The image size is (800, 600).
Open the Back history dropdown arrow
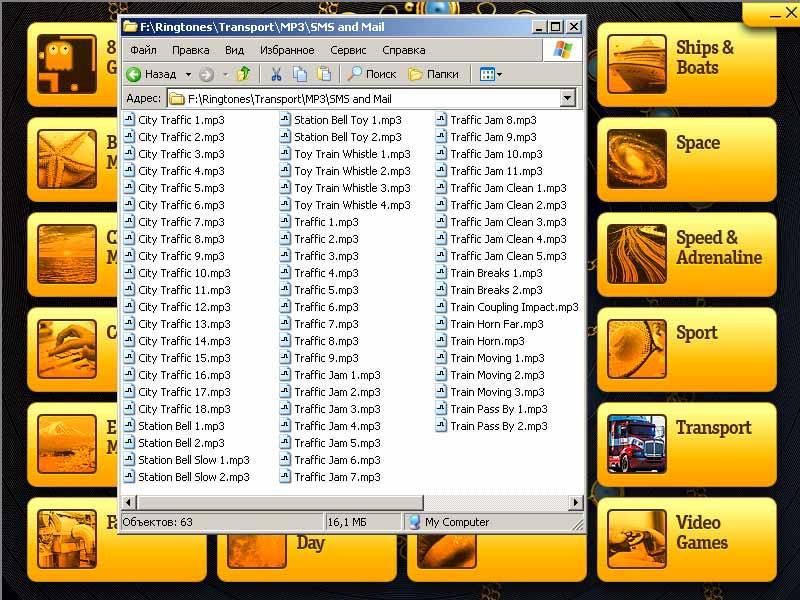tap(188, 74)
